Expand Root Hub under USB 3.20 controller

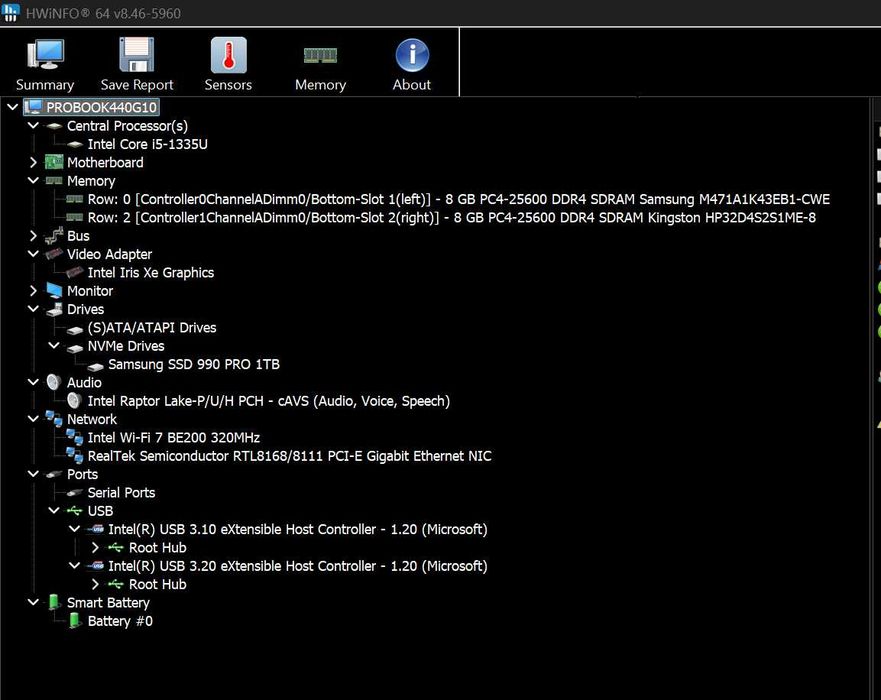[95, 584]
